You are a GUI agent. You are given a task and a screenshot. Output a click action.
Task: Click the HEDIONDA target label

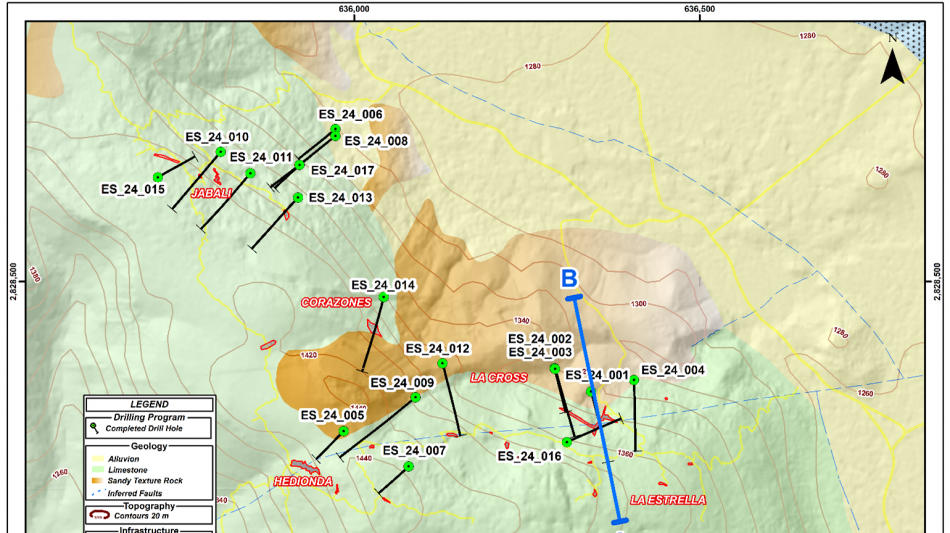pyautogui.click(x=303, y=482)
